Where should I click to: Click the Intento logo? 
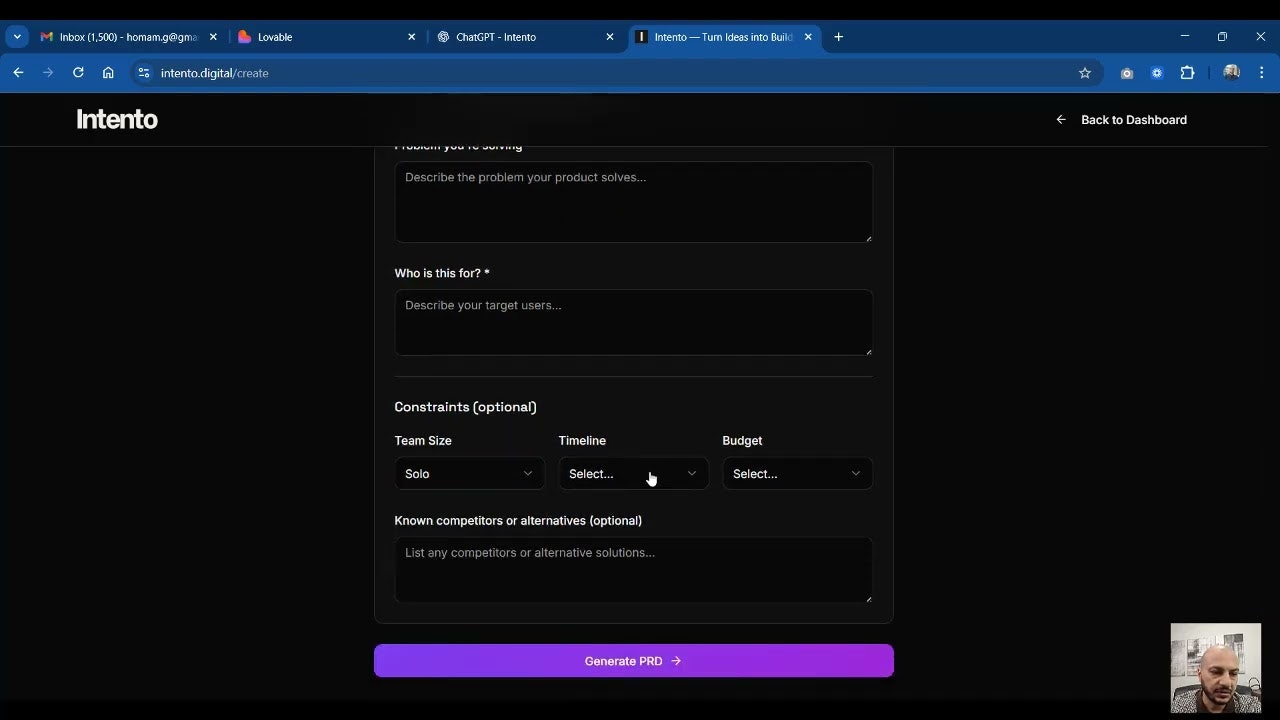(117, 119)
